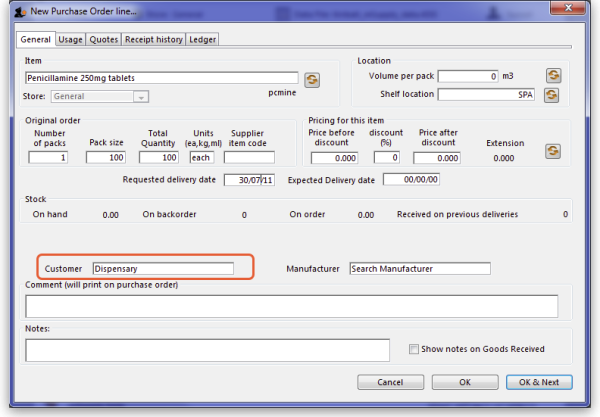Click the Search Manufacturer field
Viewport: 600px width, 417px height.
[419, 268]
